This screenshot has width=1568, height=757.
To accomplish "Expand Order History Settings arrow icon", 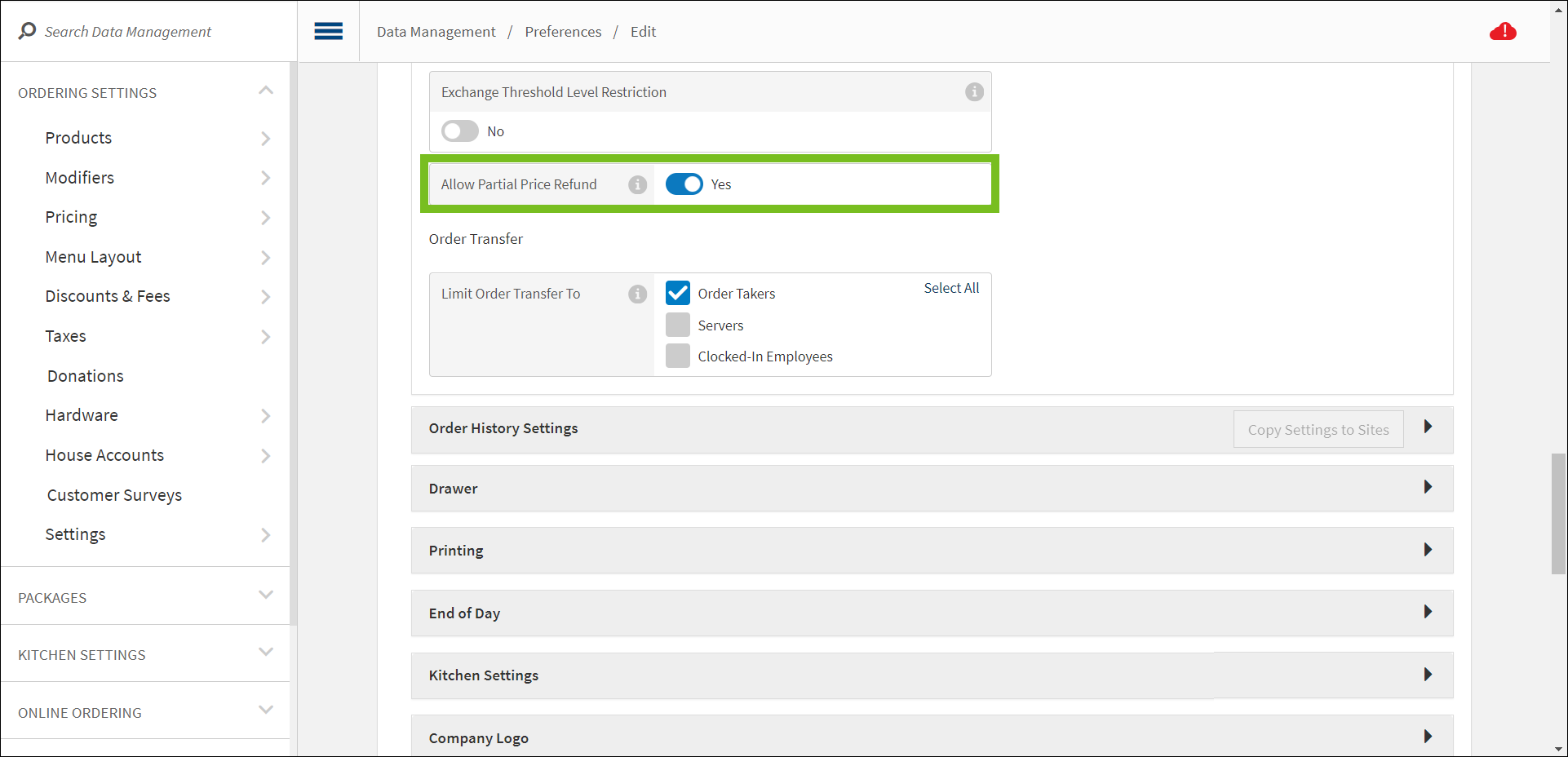I will point(1428,427).
